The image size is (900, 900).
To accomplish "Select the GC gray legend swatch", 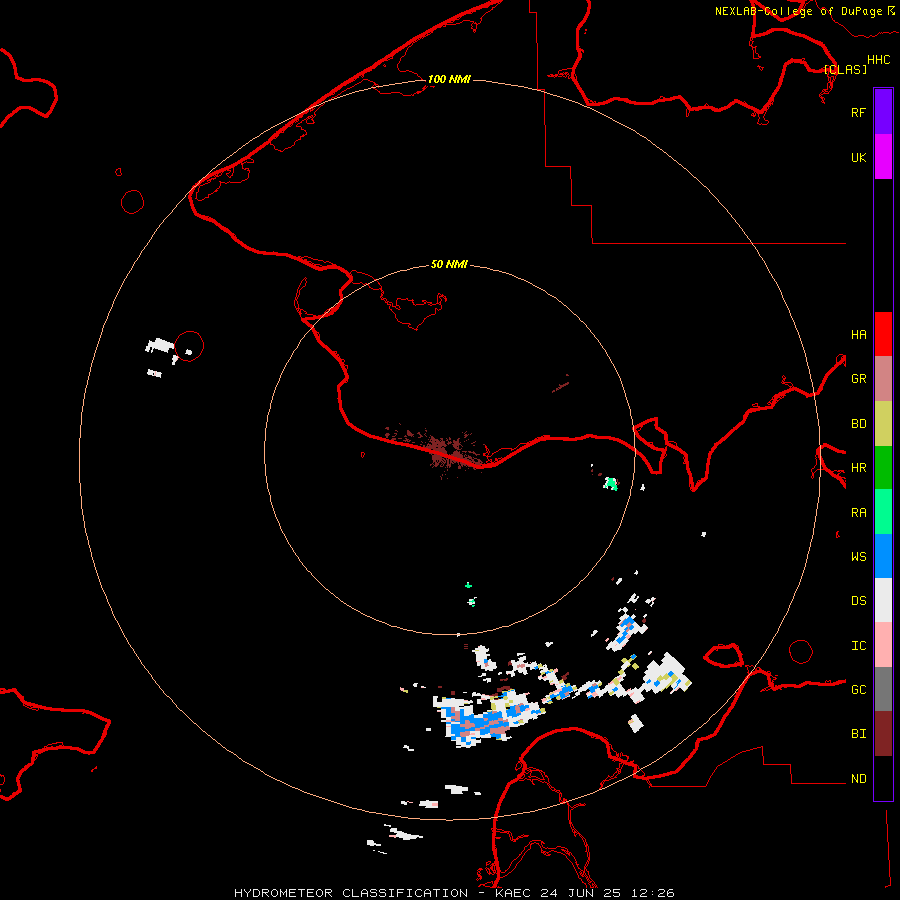I will coord(883,689).
